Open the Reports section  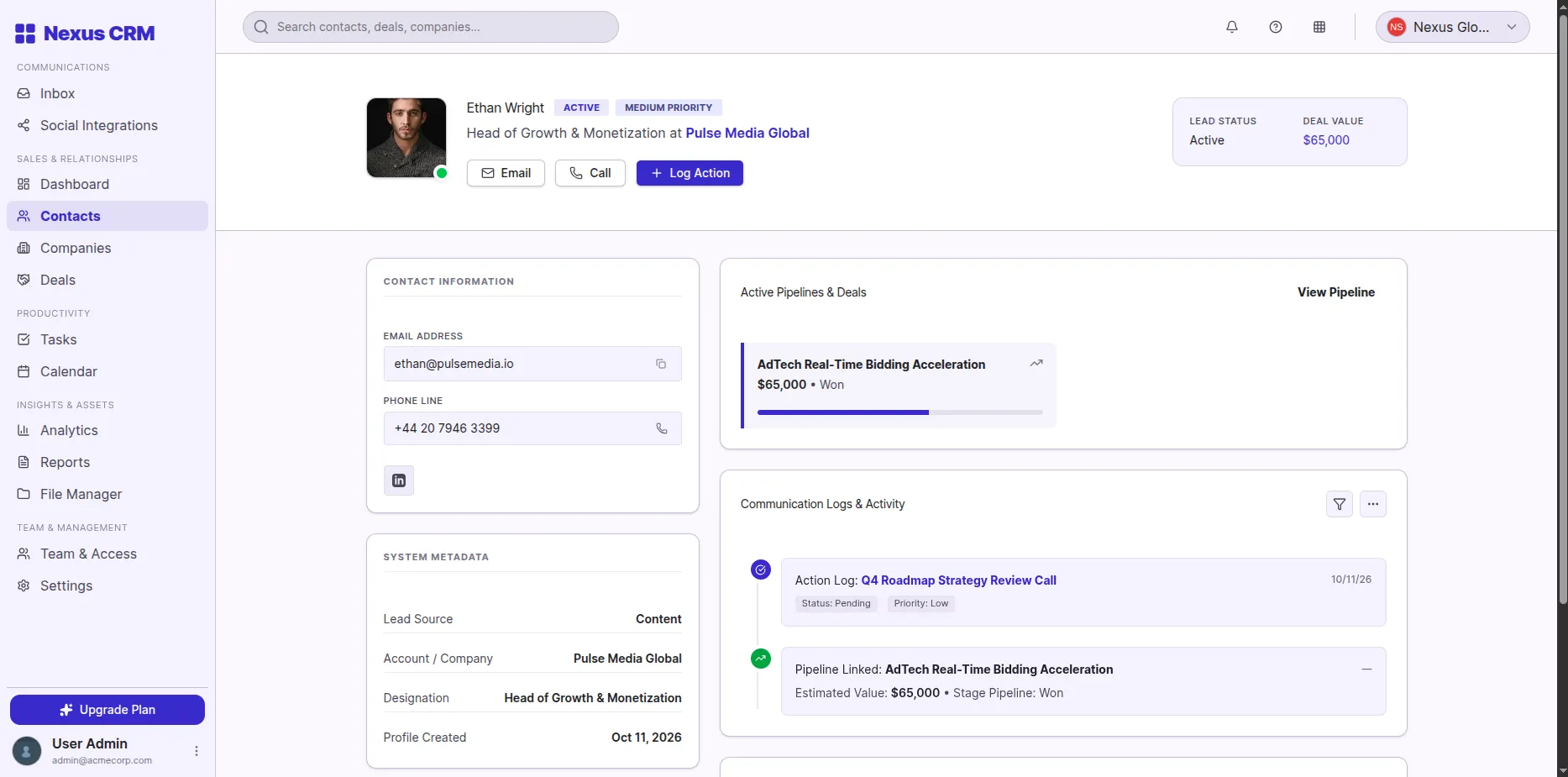pos(108,462)
